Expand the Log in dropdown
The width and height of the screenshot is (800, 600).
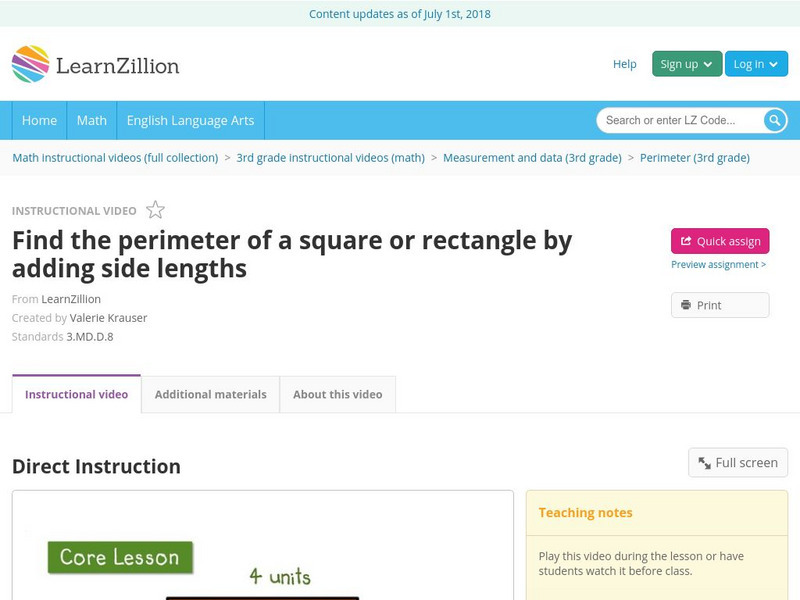[755, 62]
